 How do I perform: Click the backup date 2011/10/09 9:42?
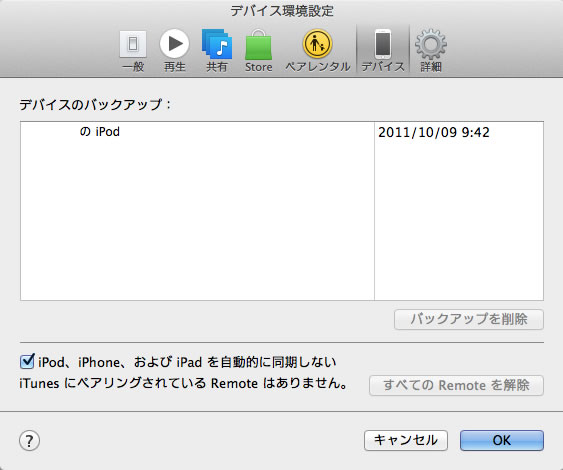tap(434, 132)
